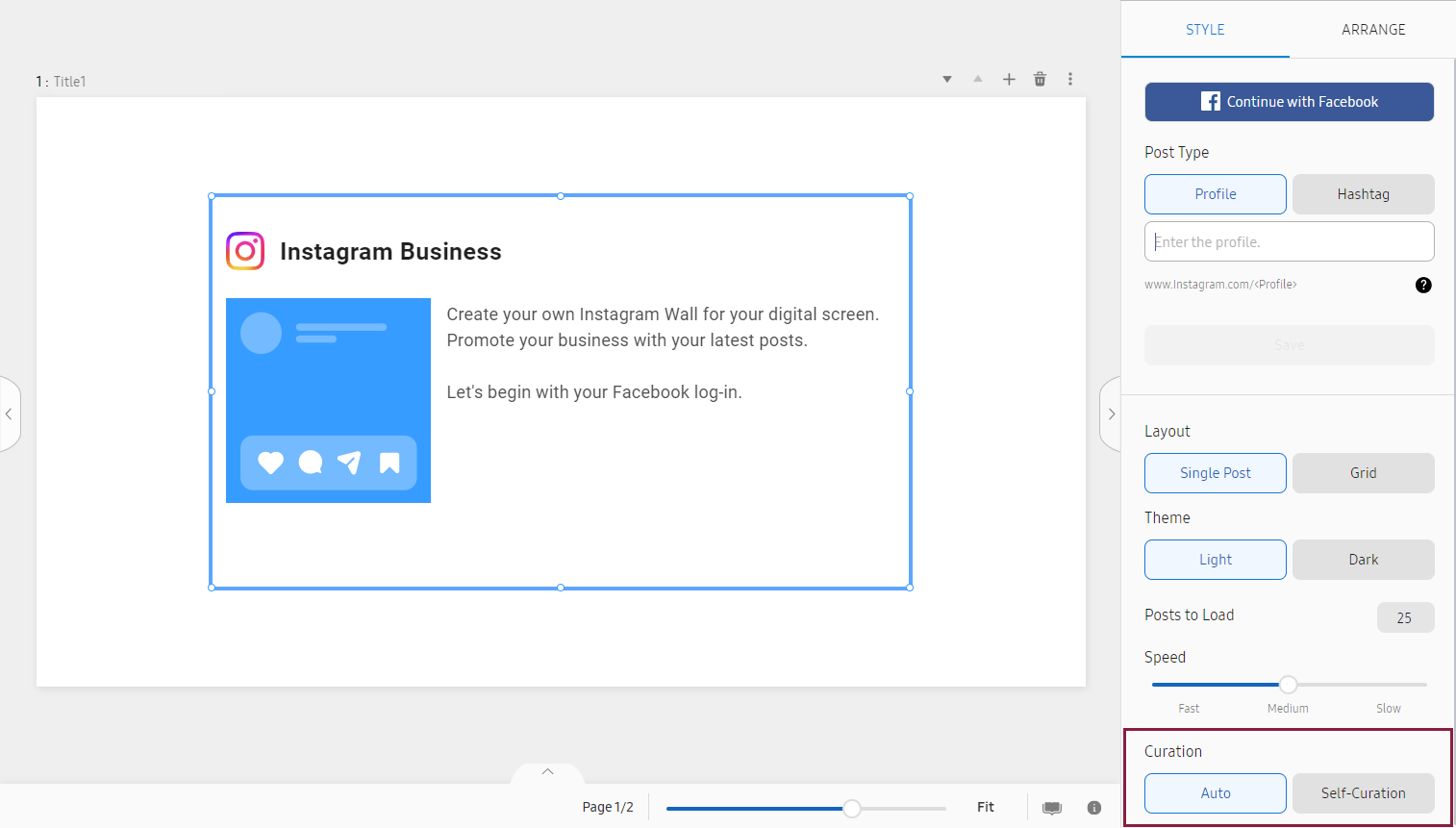The width and height of the screenshot is (1456, 828).
Task: Set theme to Light
Action: [x=1216, y=560]
